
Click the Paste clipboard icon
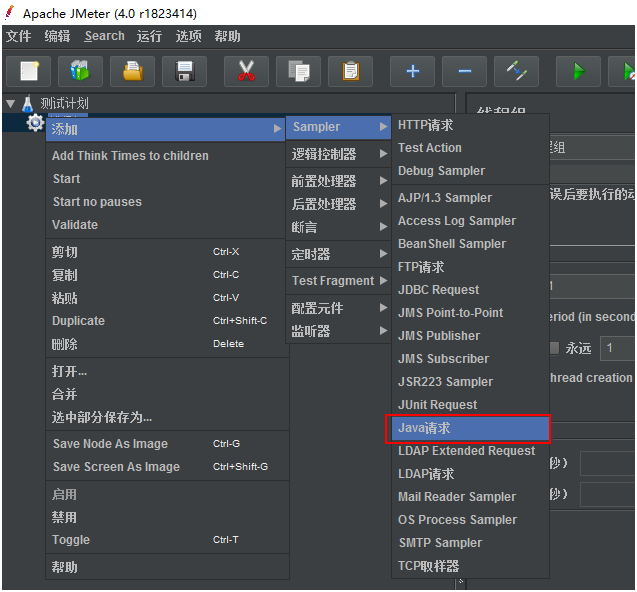point(350,72)
